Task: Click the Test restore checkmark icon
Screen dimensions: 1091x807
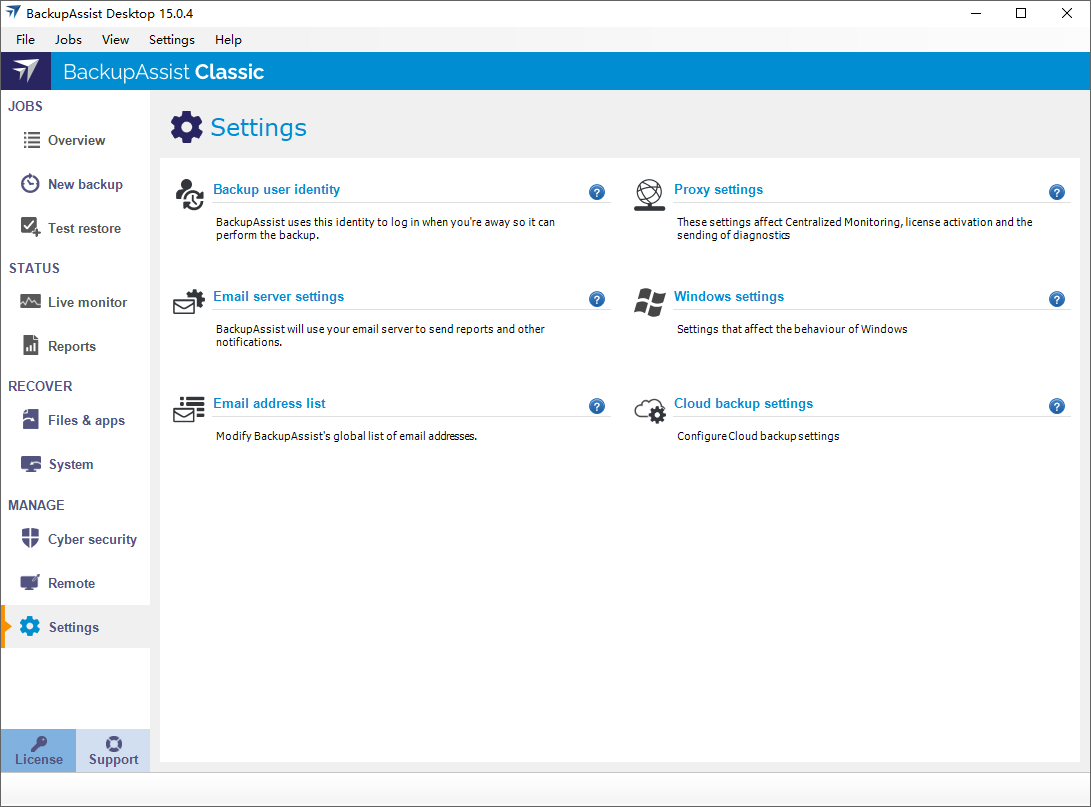Action: [x=31, y=227]
